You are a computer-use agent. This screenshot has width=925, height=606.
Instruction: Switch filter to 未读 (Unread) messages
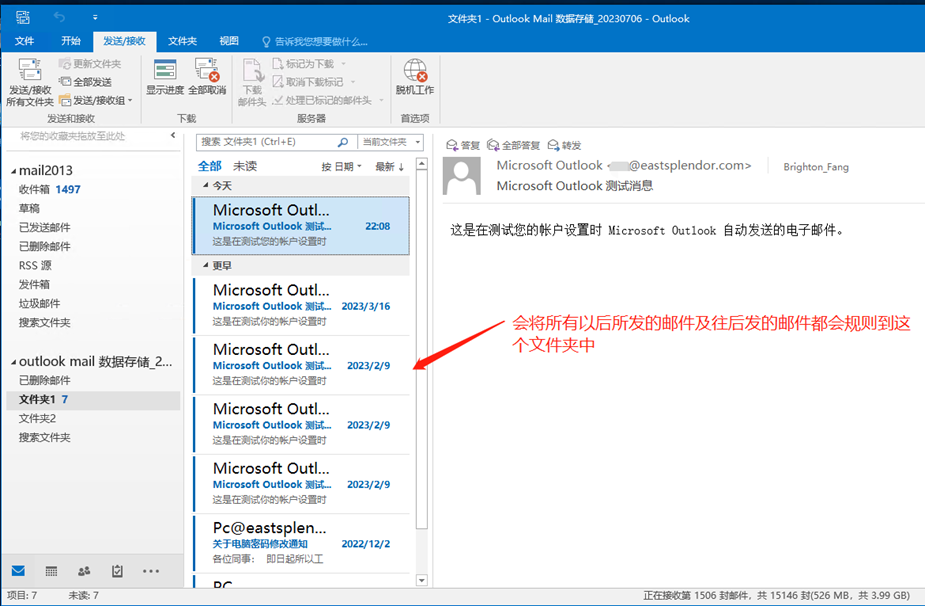[245, 166]
